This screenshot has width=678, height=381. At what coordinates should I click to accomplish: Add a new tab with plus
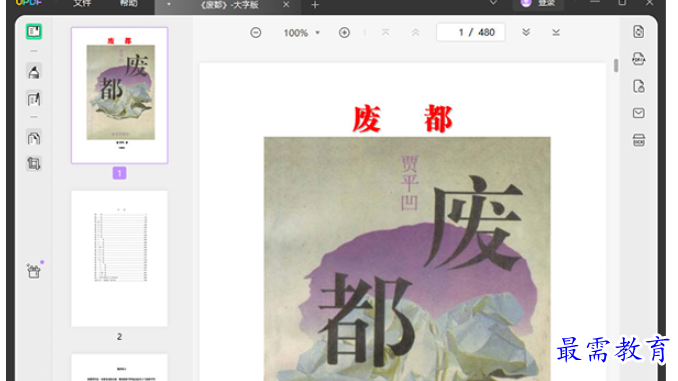pyautogui.click(x=315, y=5)
